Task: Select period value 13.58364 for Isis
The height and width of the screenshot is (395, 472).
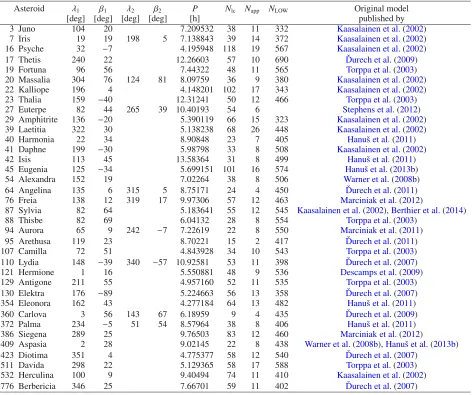Action: tap(192, 160)
